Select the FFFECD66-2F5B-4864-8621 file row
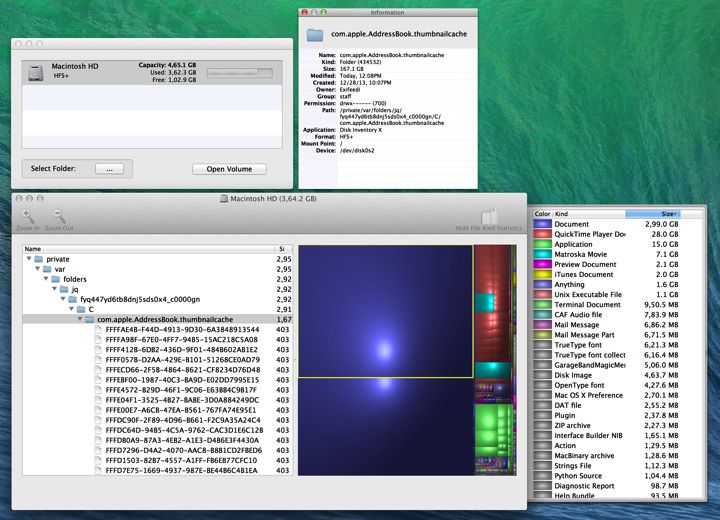 (x=157, y=370)
